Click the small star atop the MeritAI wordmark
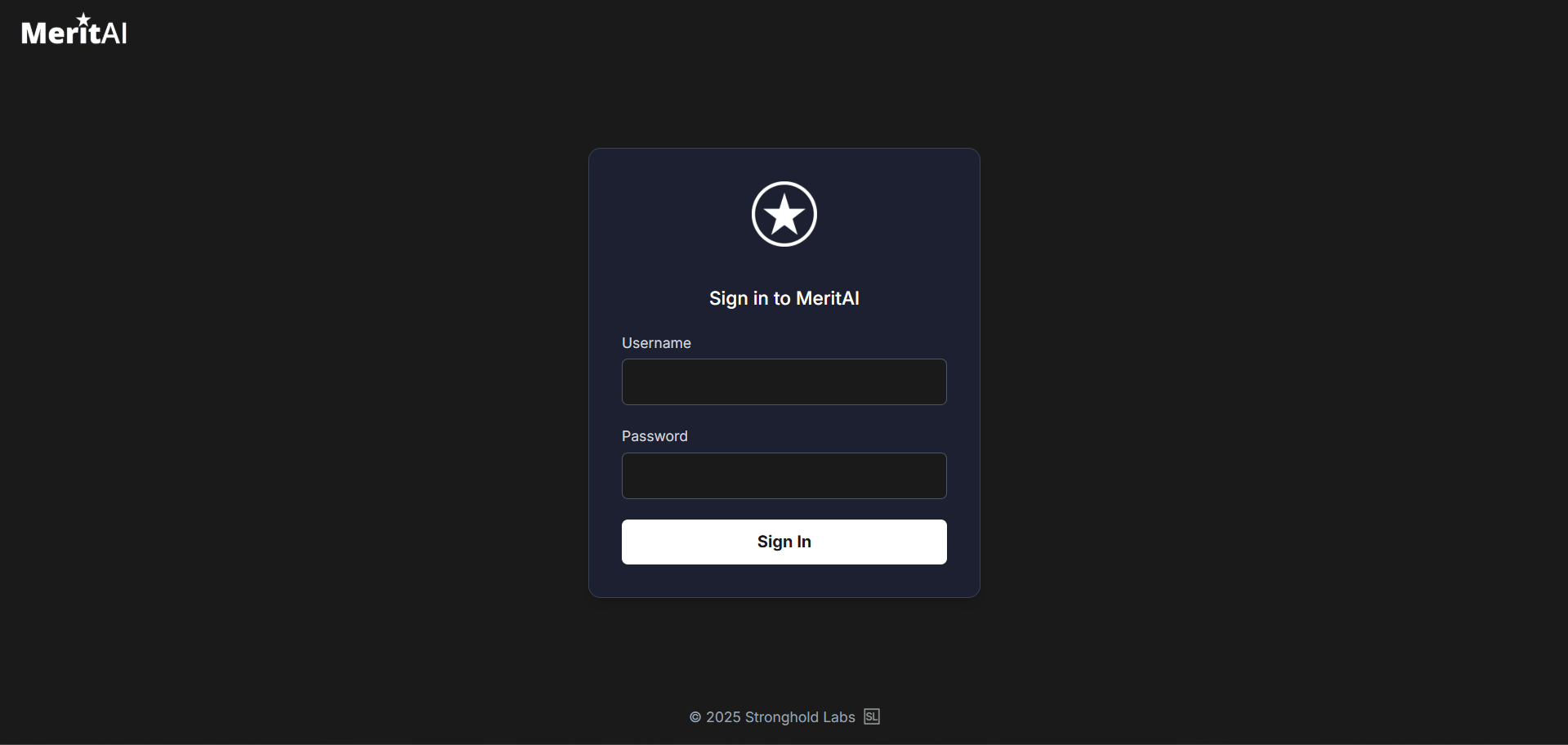The height and width of the screenshot is (745, 1568). click(x=83, y=19)
